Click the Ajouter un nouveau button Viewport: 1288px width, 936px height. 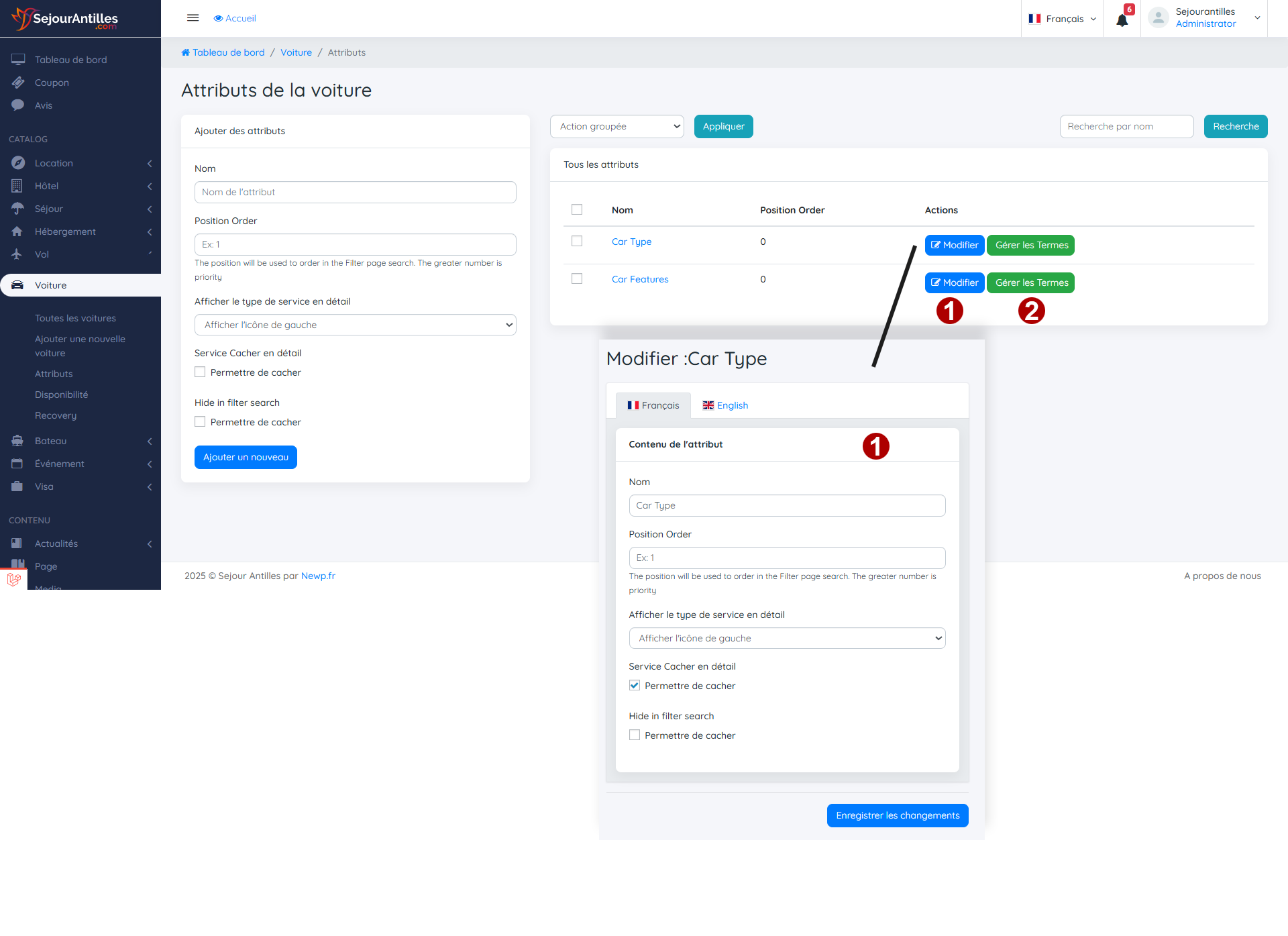coord(246,457)
